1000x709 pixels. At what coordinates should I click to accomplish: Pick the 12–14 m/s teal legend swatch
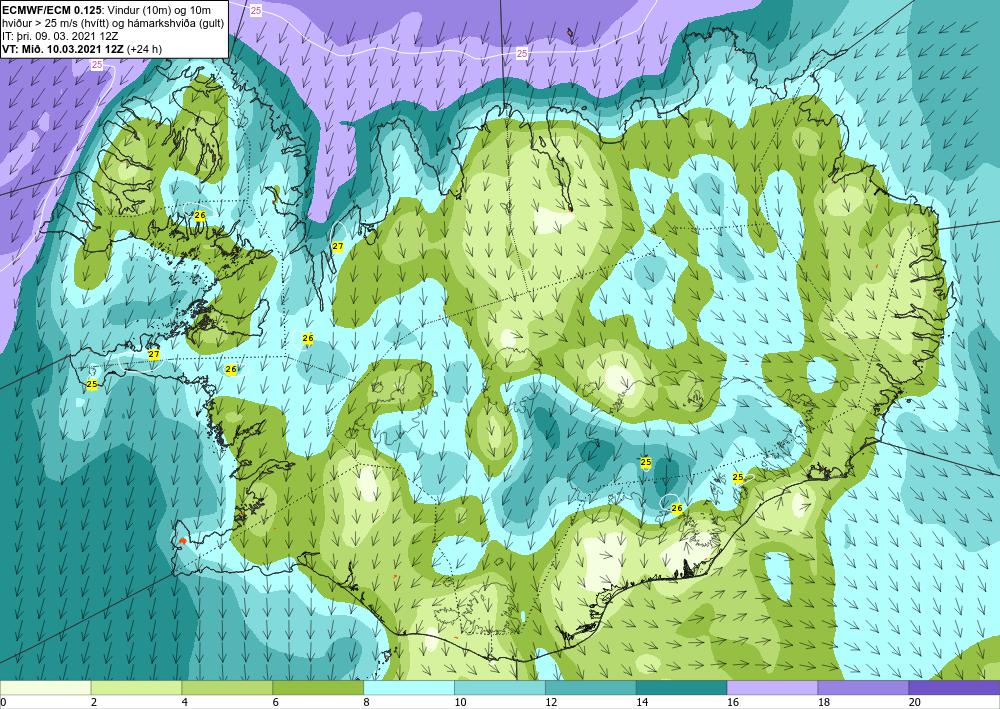click(591, 688)
